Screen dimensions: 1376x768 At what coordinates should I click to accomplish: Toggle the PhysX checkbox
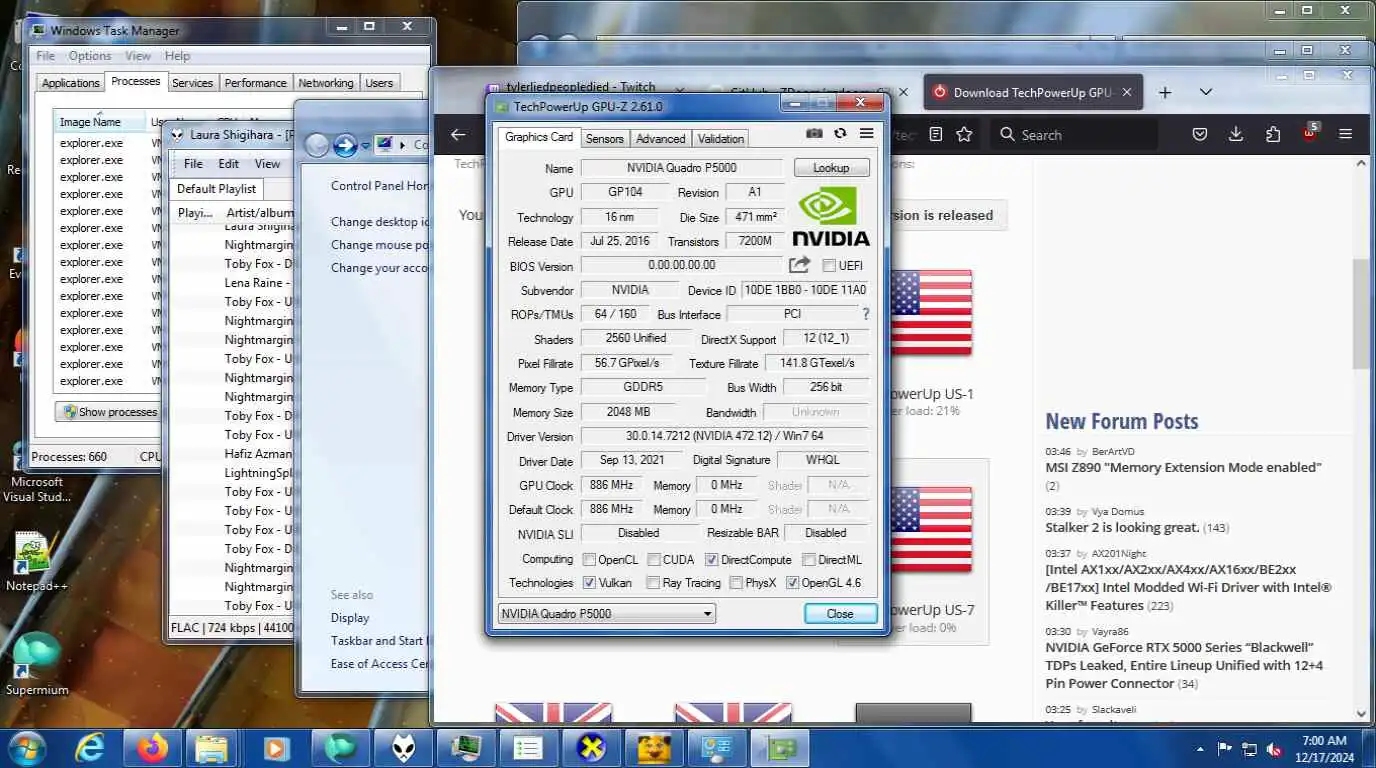click(736, 583)
